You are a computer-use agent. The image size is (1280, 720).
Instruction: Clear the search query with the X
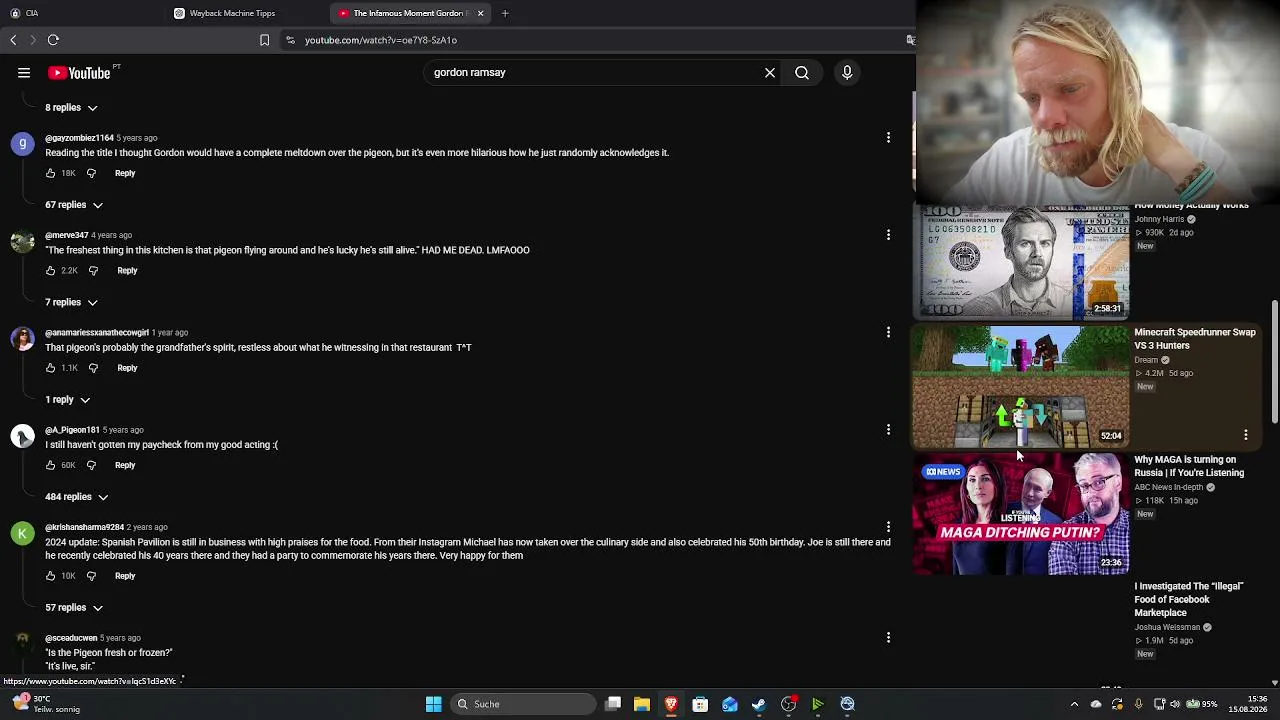(770, 73)
